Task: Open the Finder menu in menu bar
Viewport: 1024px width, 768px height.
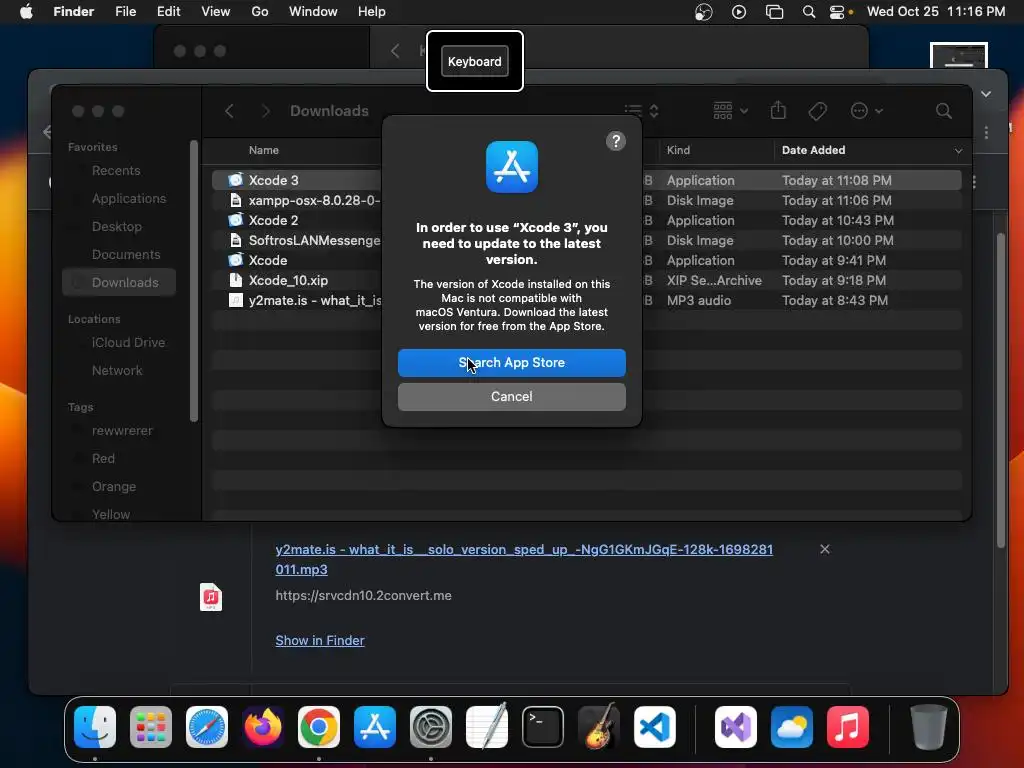Action: tap(74, 12)
